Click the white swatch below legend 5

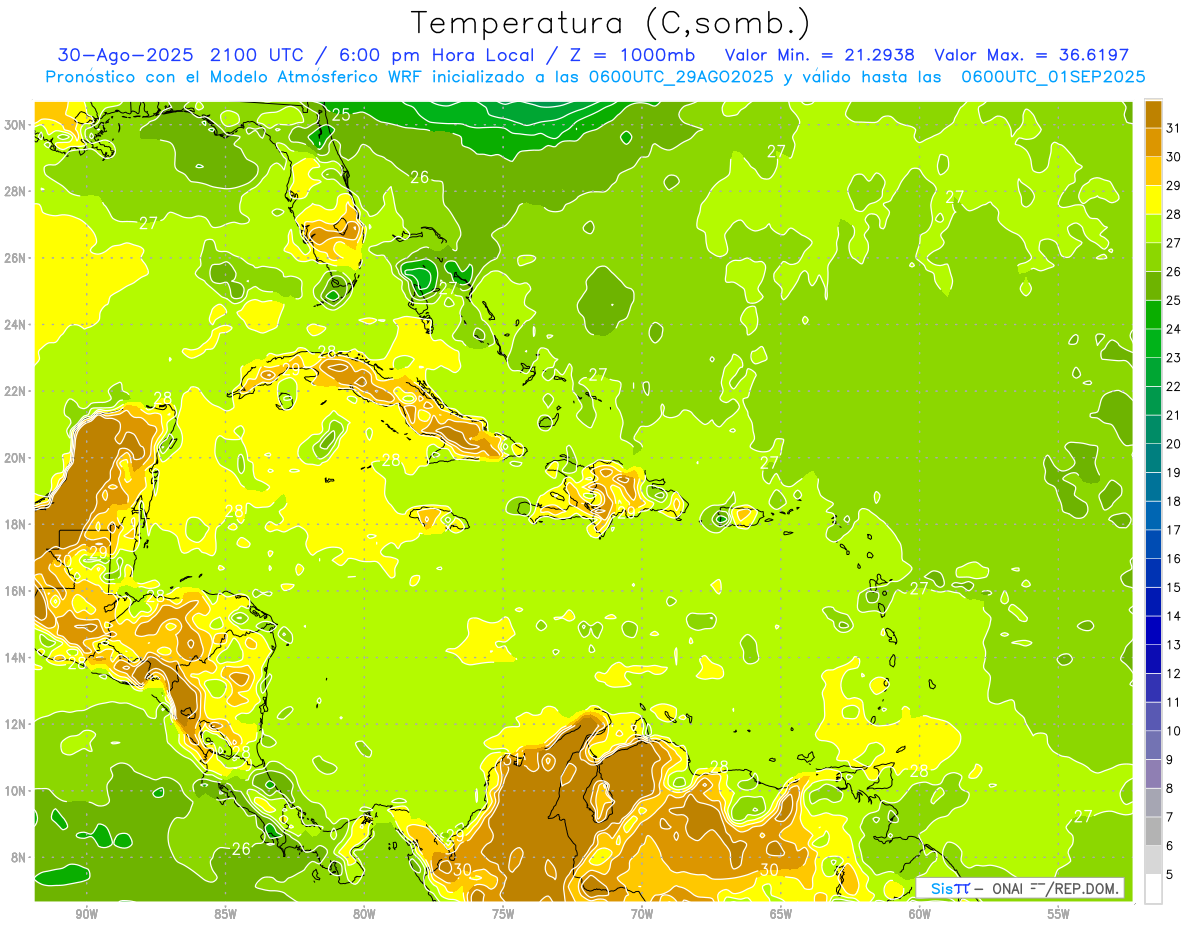click(1154, 889)
